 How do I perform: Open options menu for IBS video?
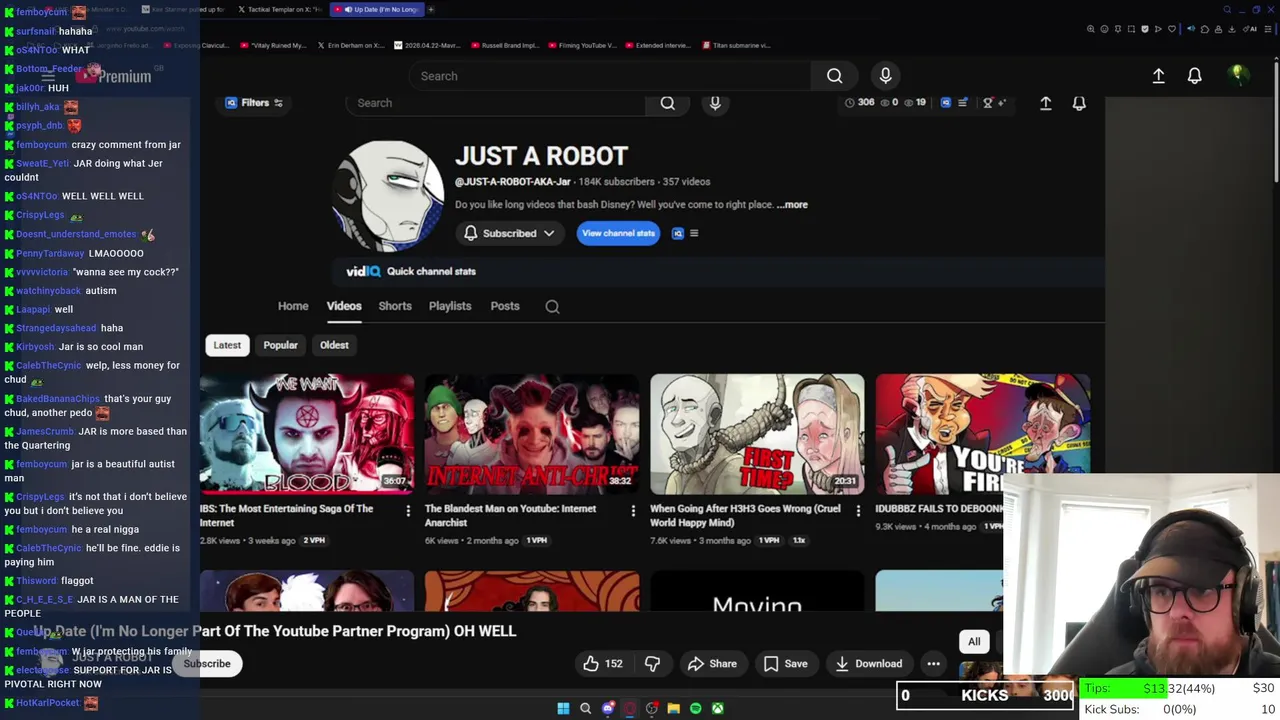tap(407, 511)
